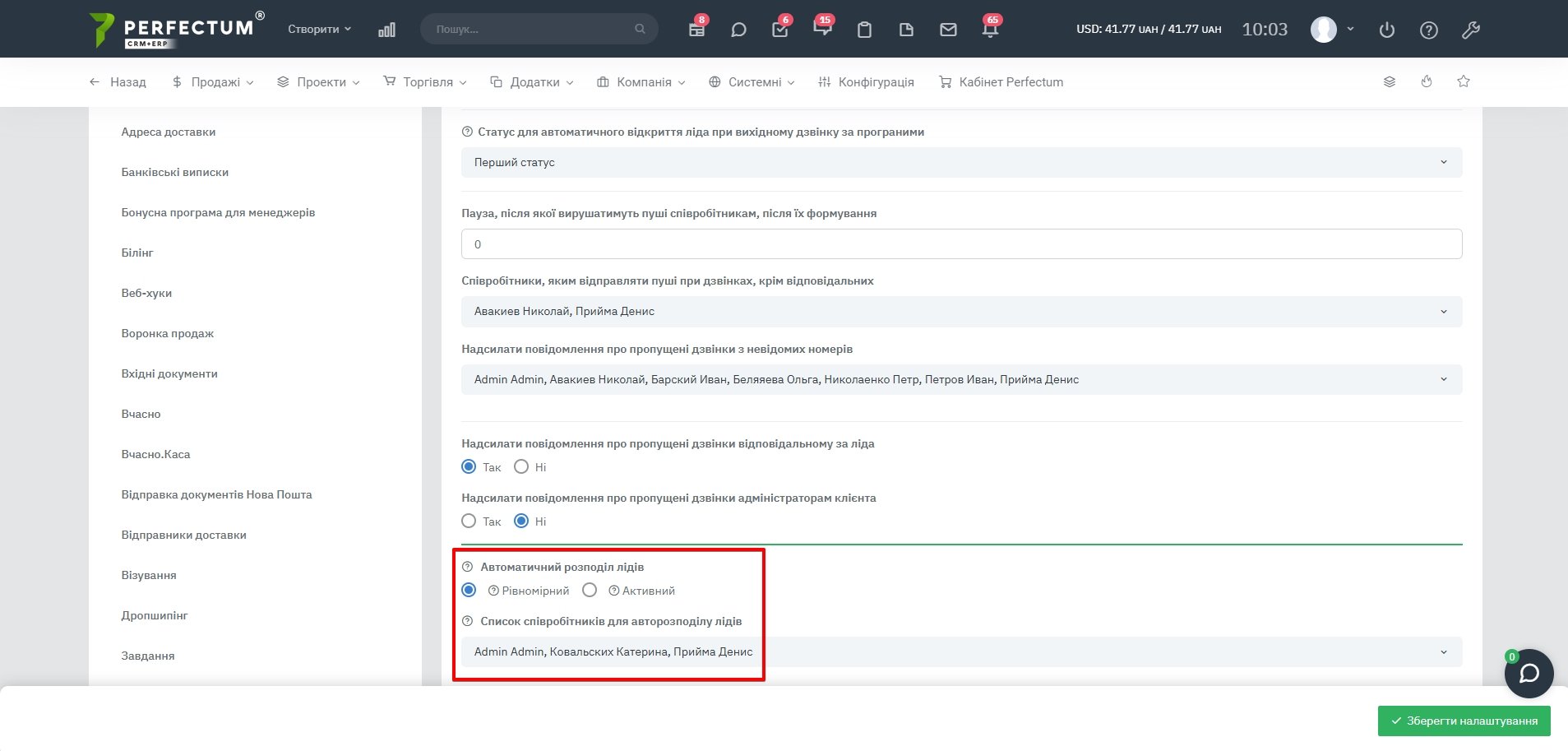Open messages icon with badge 15
The height and width of the screenshot is (751, 1568).
[822, 29]
